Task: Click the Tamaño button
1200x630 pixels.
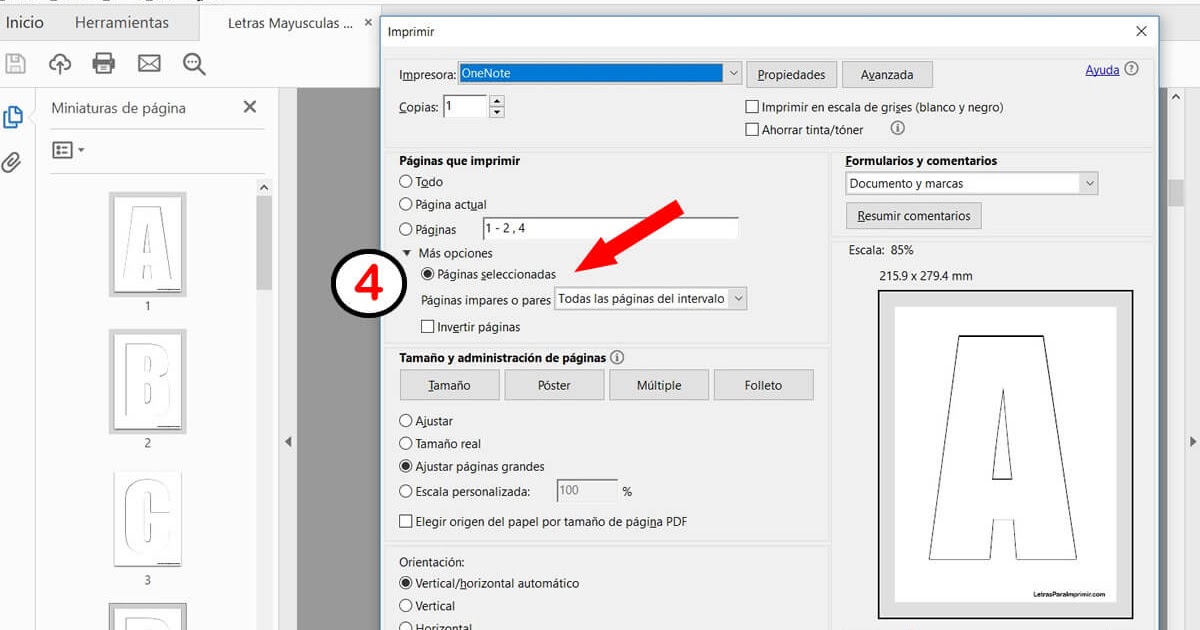Action: (449, 385)
